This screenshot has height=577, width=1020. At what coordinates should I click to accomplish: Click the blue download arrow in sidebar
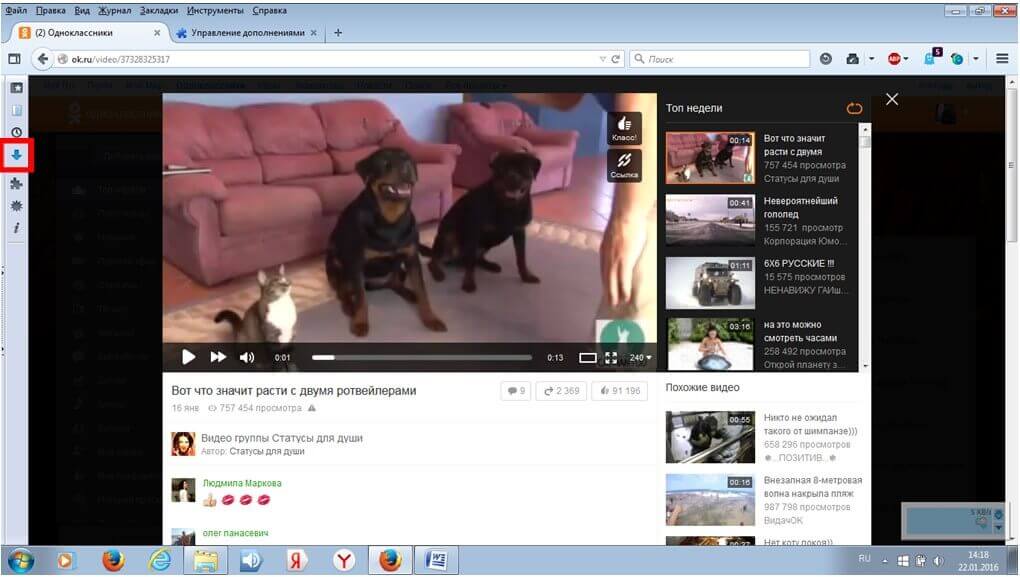pos(16,156)
